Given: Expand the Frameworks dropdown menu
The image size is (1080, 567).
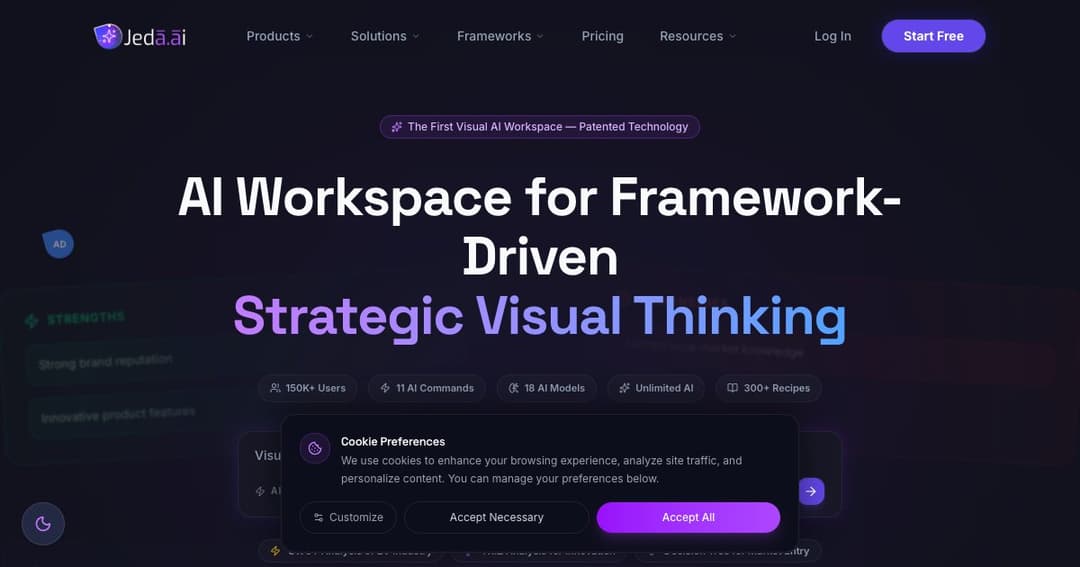Looking at the screenshot, I should [500, 36].
